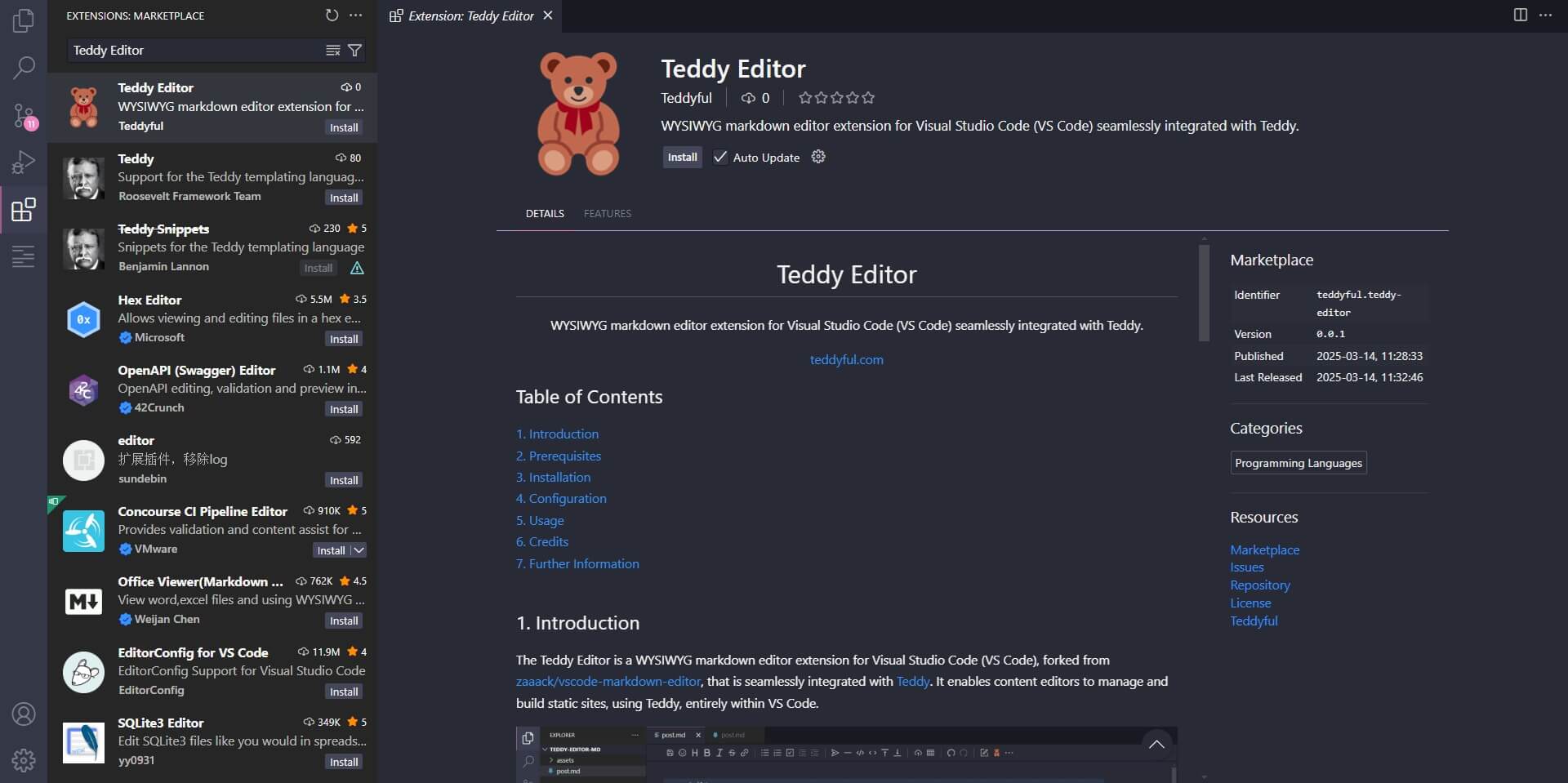Click the Teddyful publisher name in header

click(x=686, y=98)
